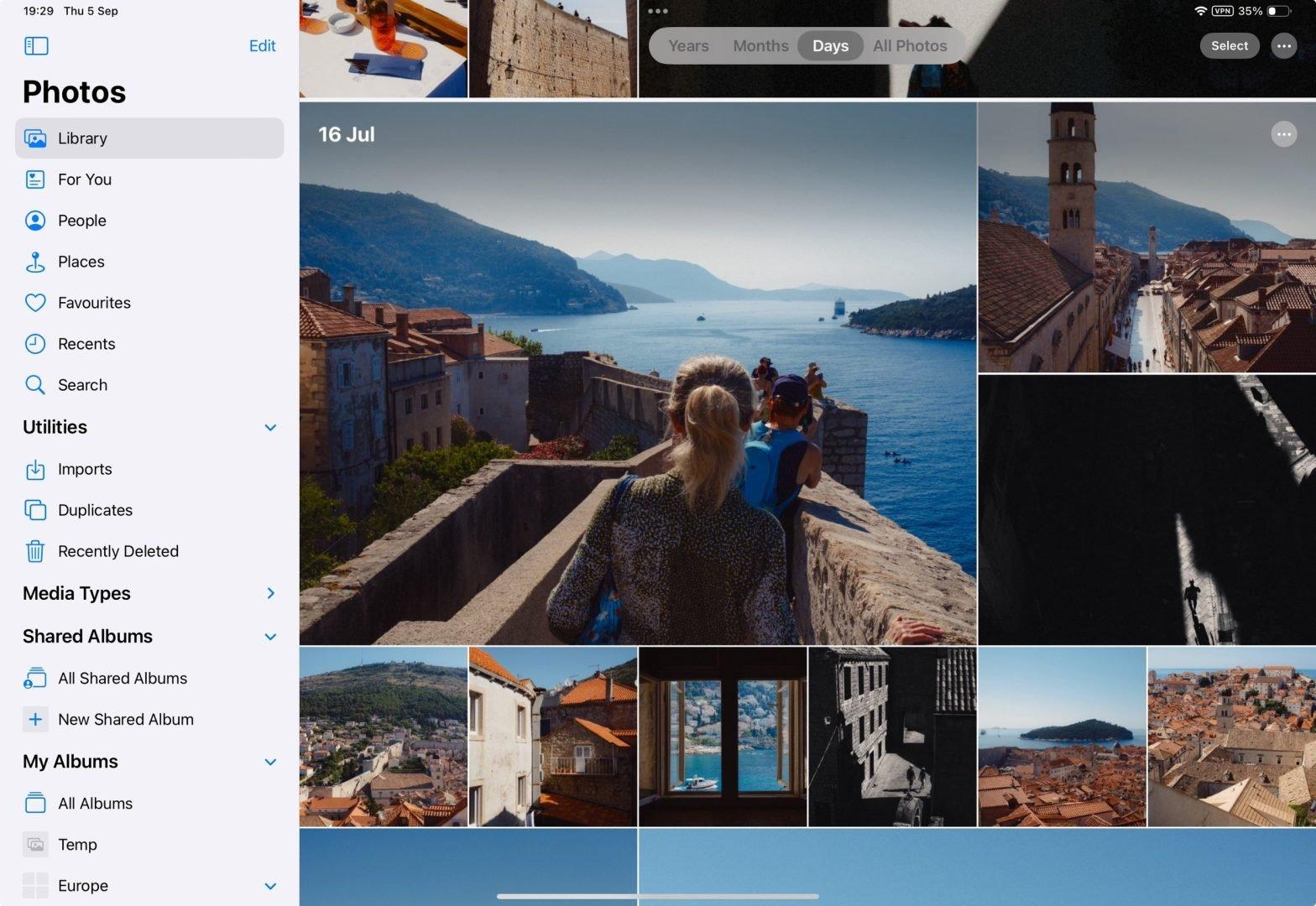The image size is (1316, 906).
Task: Click the Shared Albums heading
Action: coord(87,636)
